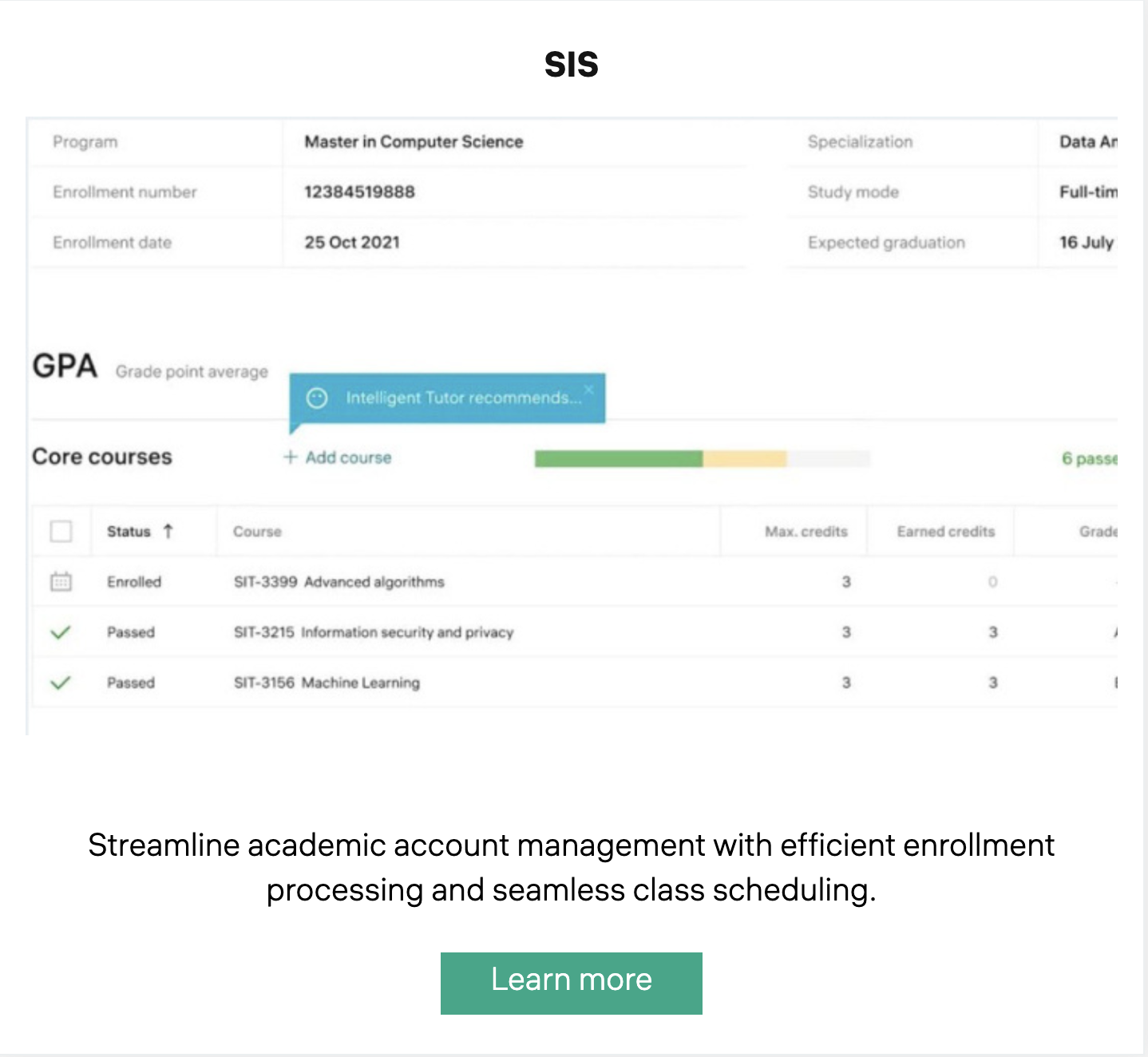Close the Intelligent Tutor recommendation tooltip

coord(588,390)
